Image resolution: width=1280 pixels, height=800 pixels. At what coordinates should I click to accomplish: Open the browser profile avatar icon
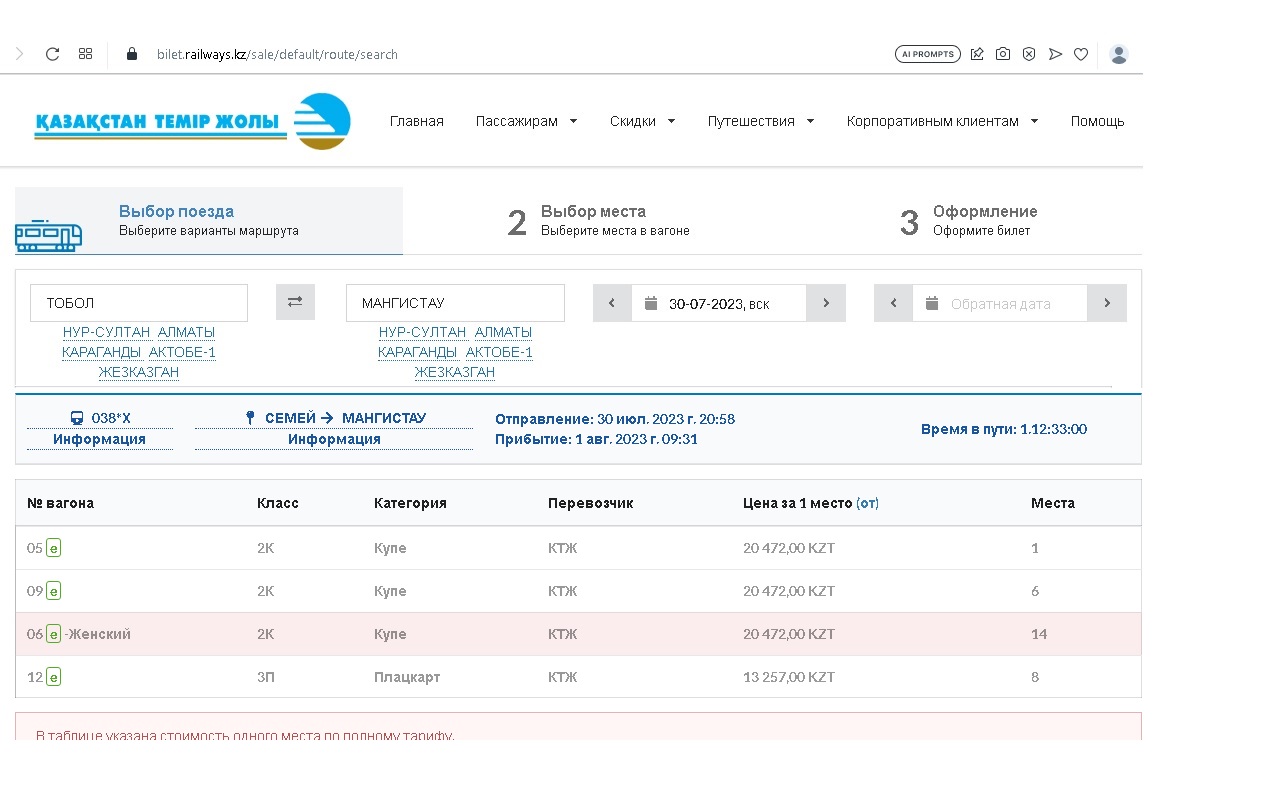click(1119, 54)
